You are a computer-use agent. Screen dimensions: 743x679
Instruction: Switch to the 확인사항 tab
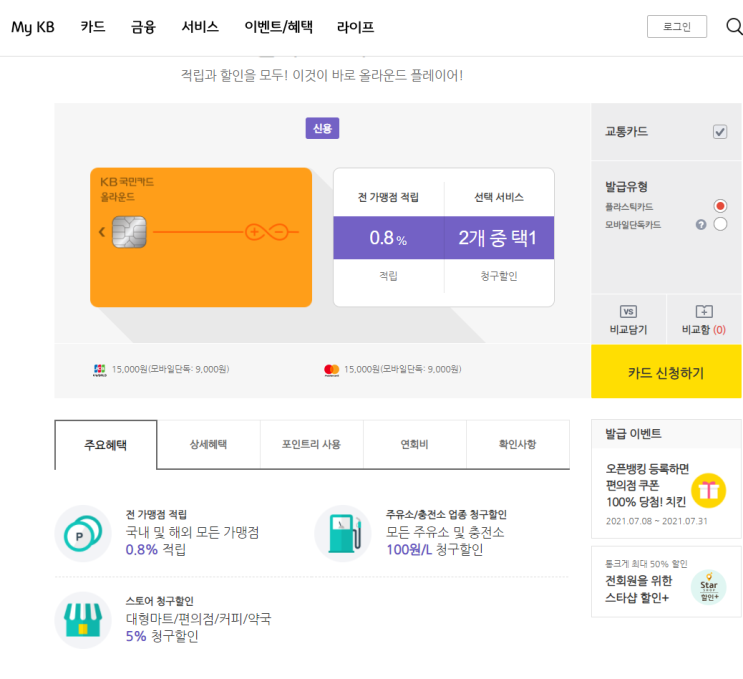[x=517, y=444]
